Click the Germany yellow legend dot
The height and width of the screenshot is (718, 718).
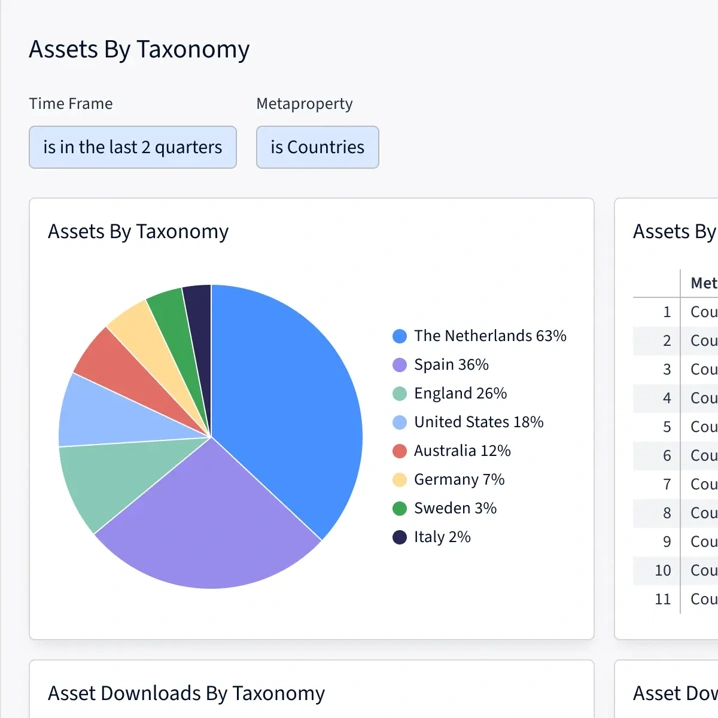click(400, 480)
